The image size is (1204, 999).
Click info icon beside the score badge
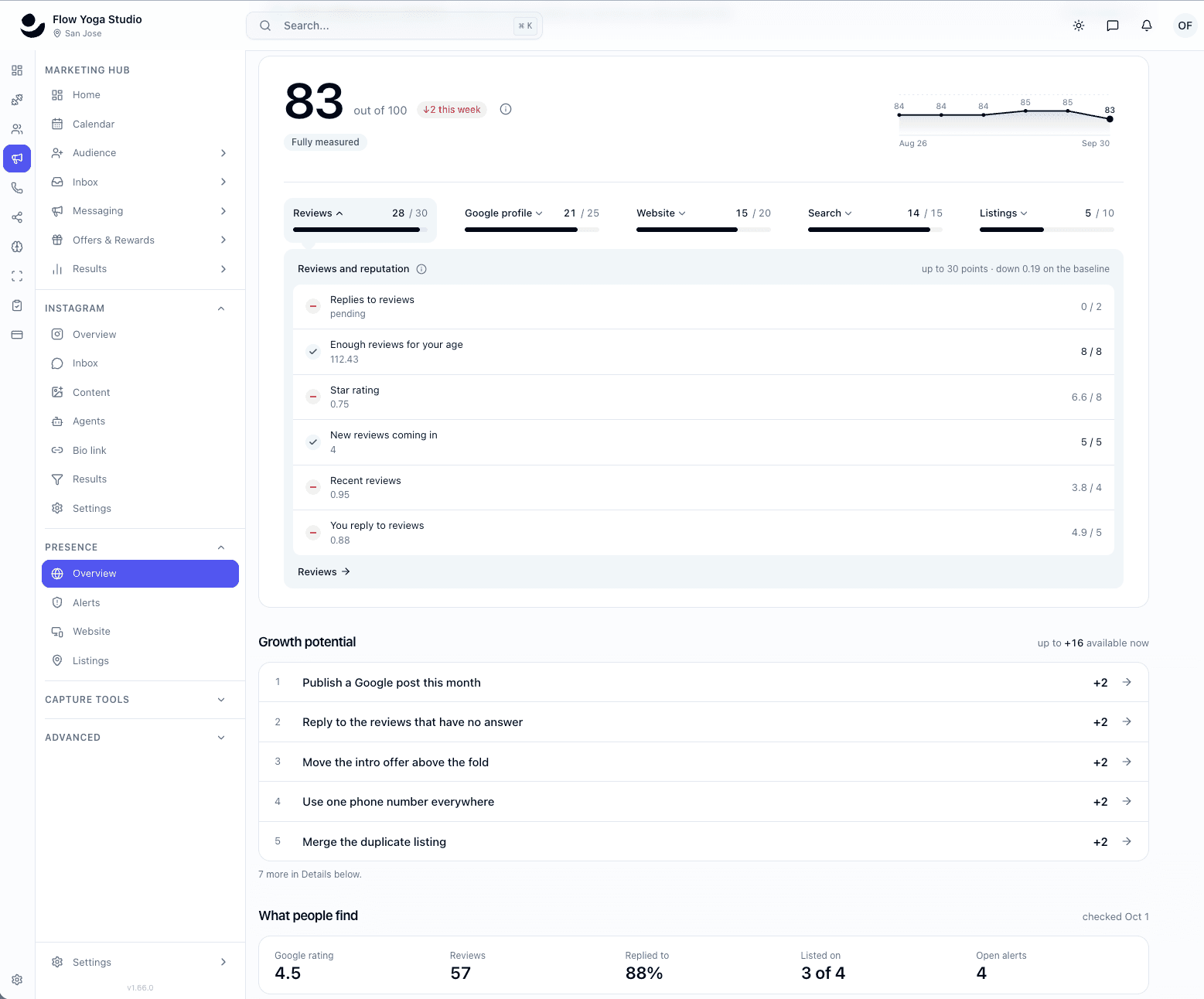tap(506, 109)
